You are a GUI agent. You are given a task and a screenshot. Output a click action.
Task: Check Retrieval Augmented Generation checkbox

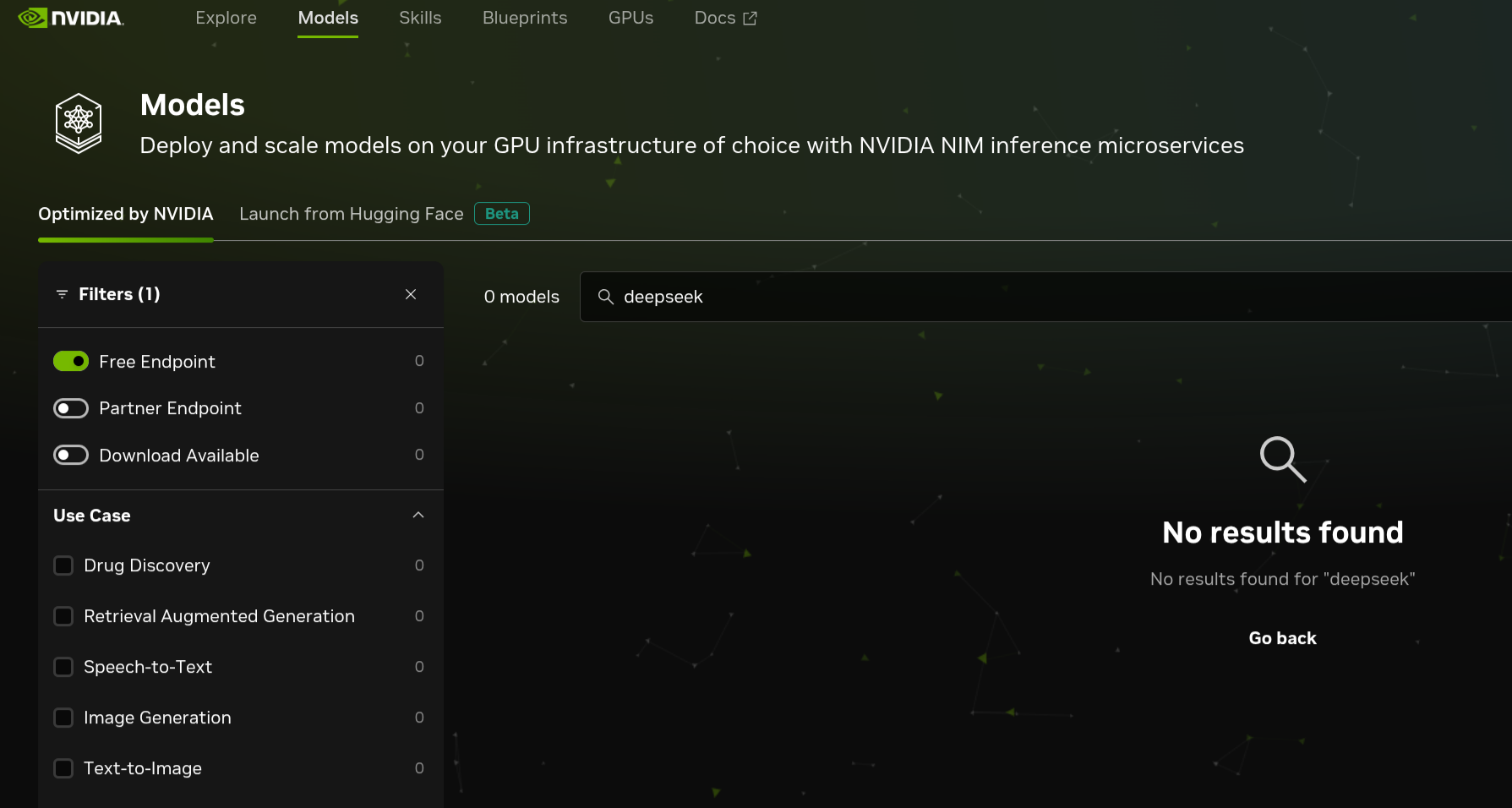[63, 616]
